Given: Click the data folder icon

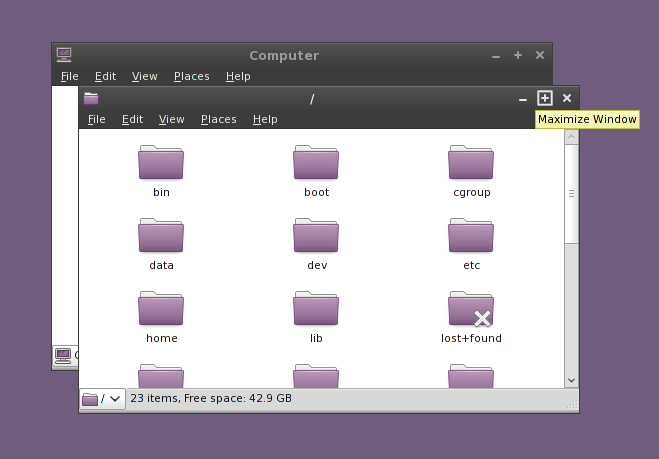Looking at the screenshot, I should point(161,235).
